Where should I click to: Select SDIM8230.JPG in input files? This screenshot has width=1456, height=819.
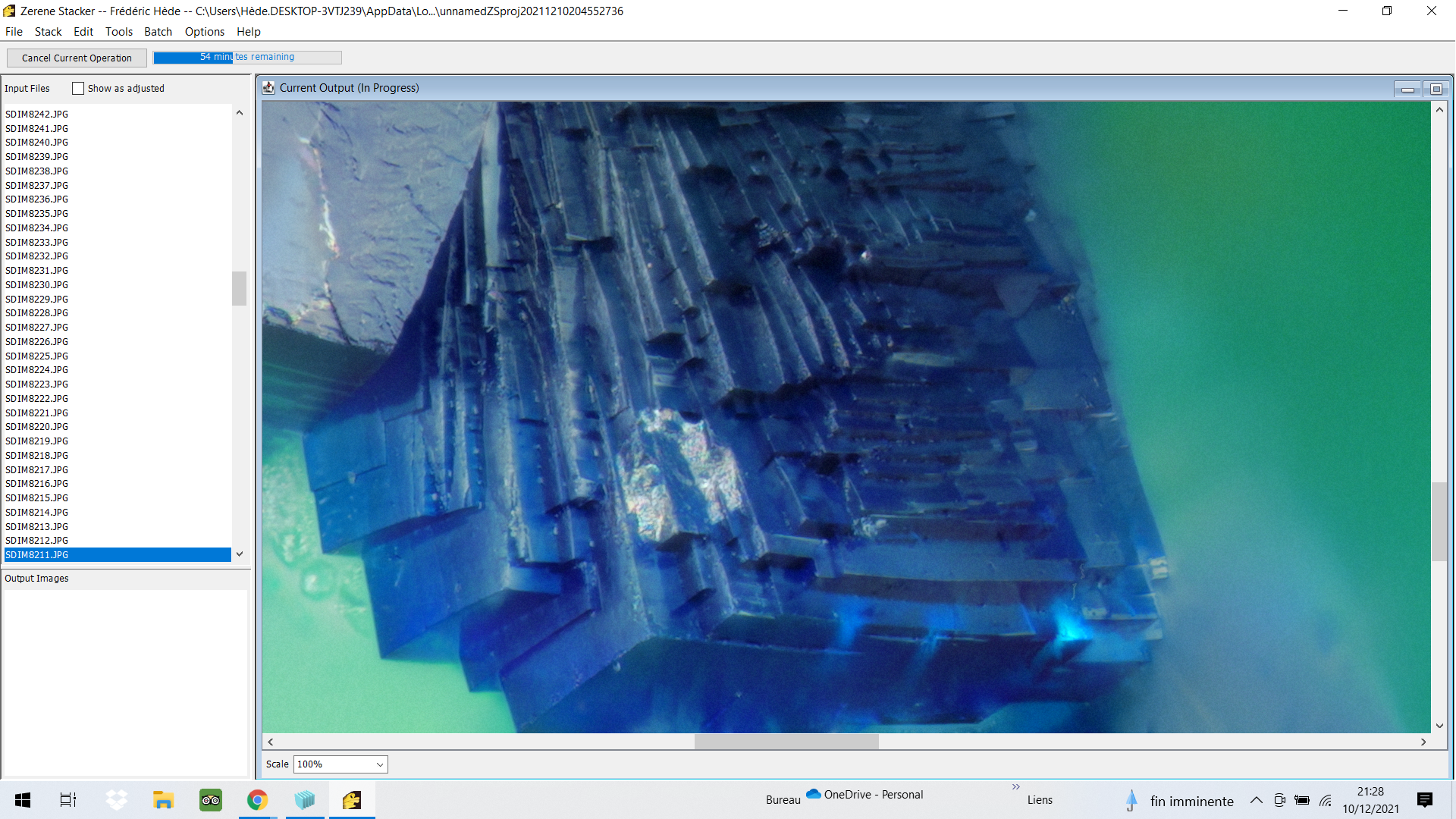coord(36,285)
